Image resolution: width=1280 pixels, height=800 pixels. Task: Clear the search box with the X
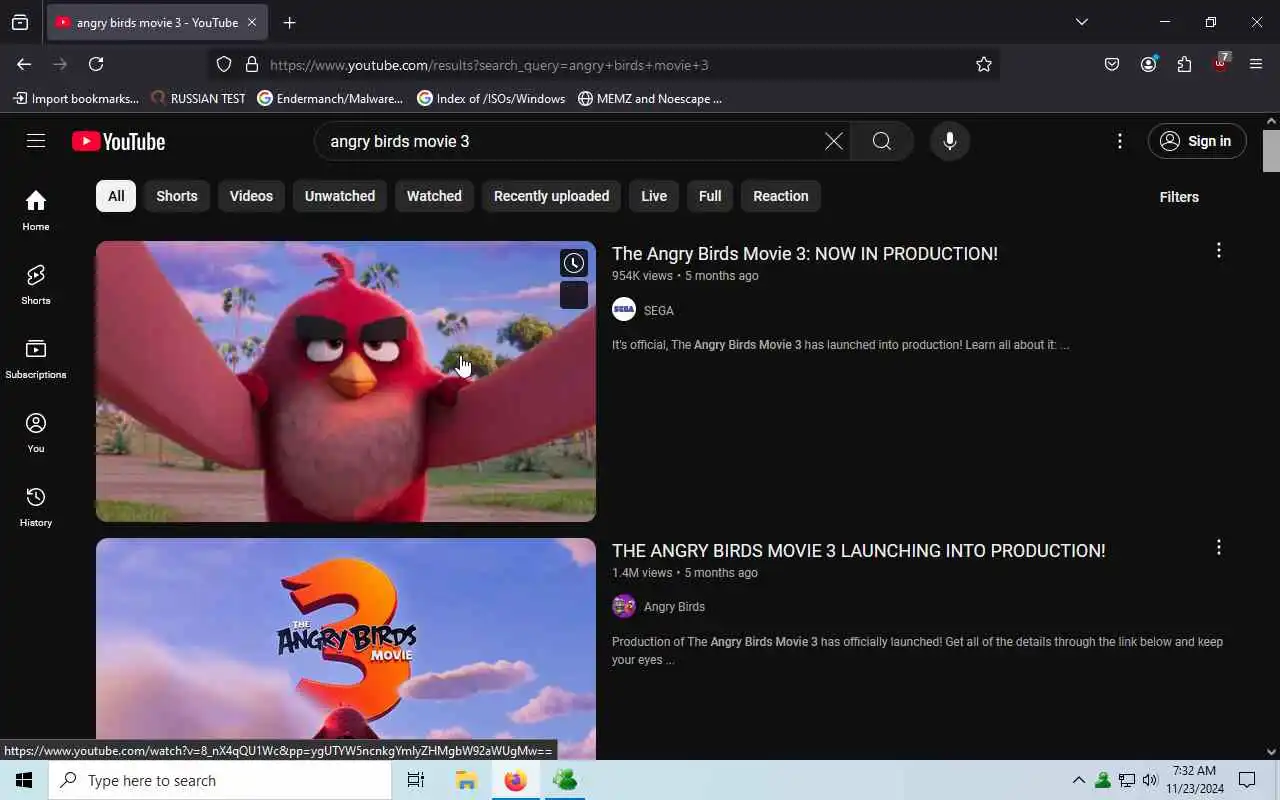(834, 141)
